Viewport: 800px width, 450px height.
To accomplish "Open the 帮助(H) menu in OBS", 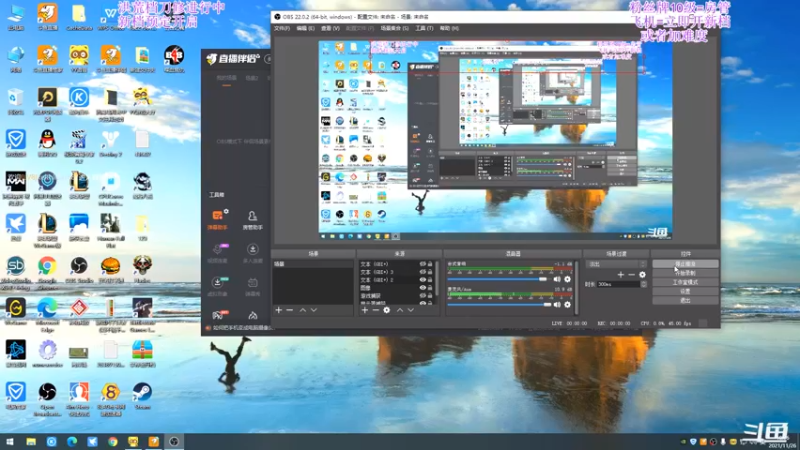I will click(x=449, y=29).
